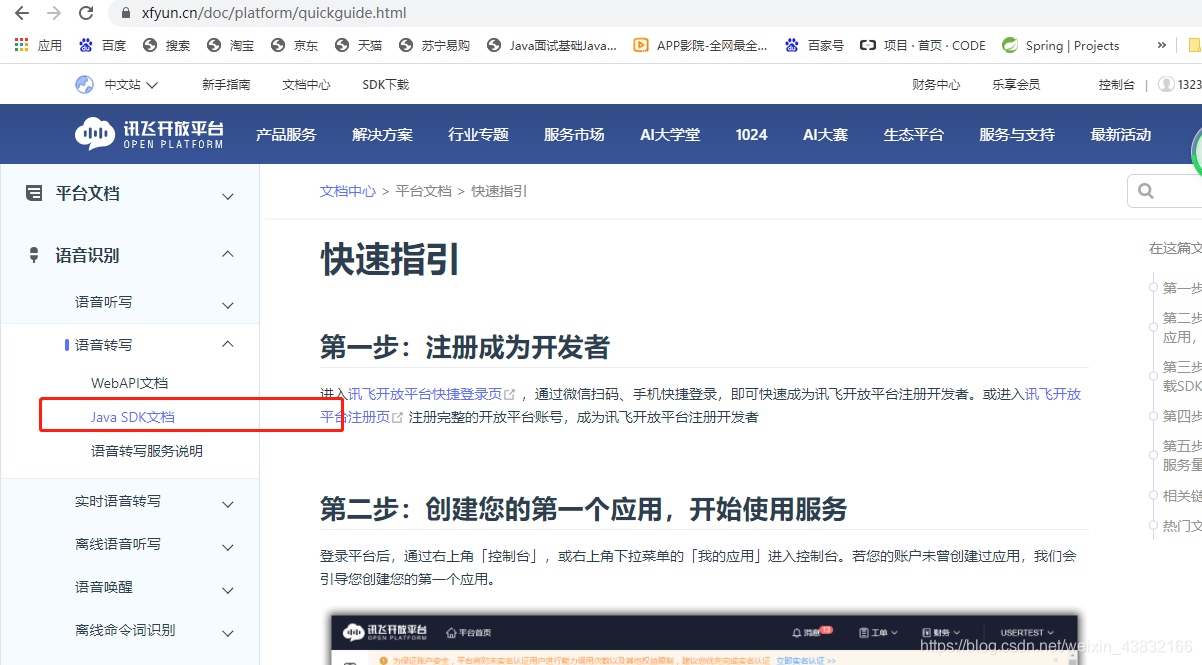Click the 文档中心 top link
The image size is (1202, 665).
(306, 85)
